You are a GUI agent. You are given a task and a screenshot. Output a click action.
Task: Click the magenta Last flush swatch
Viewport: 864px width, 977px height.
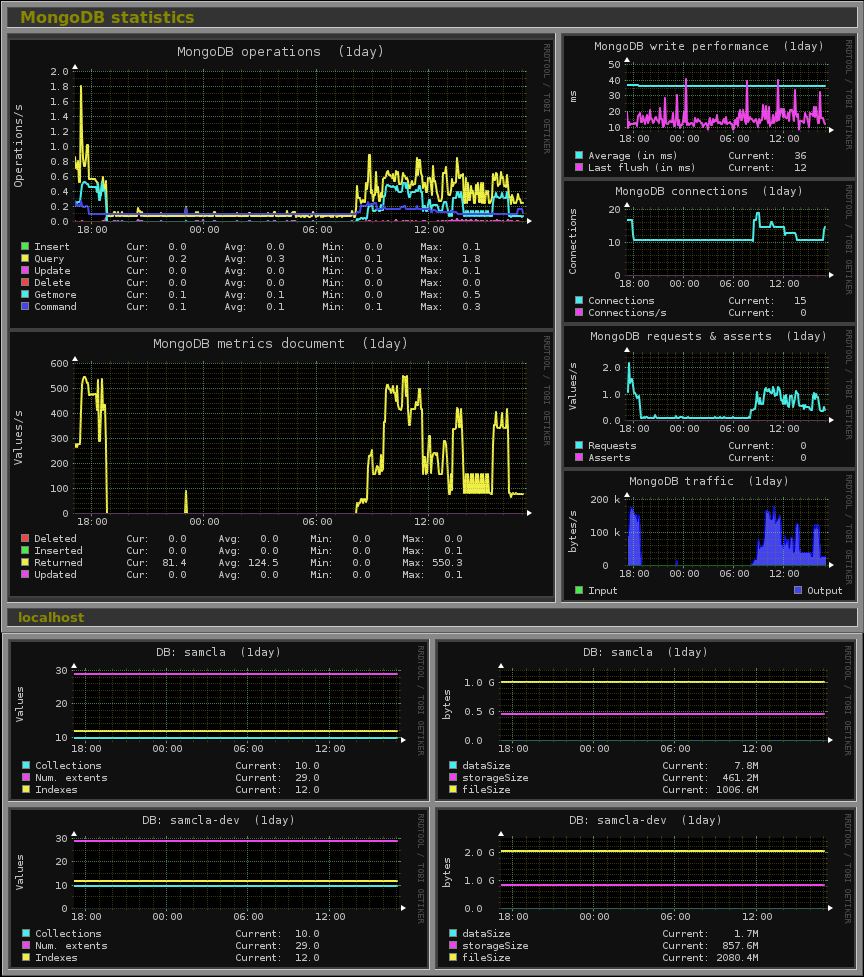(x=579, y=168)
